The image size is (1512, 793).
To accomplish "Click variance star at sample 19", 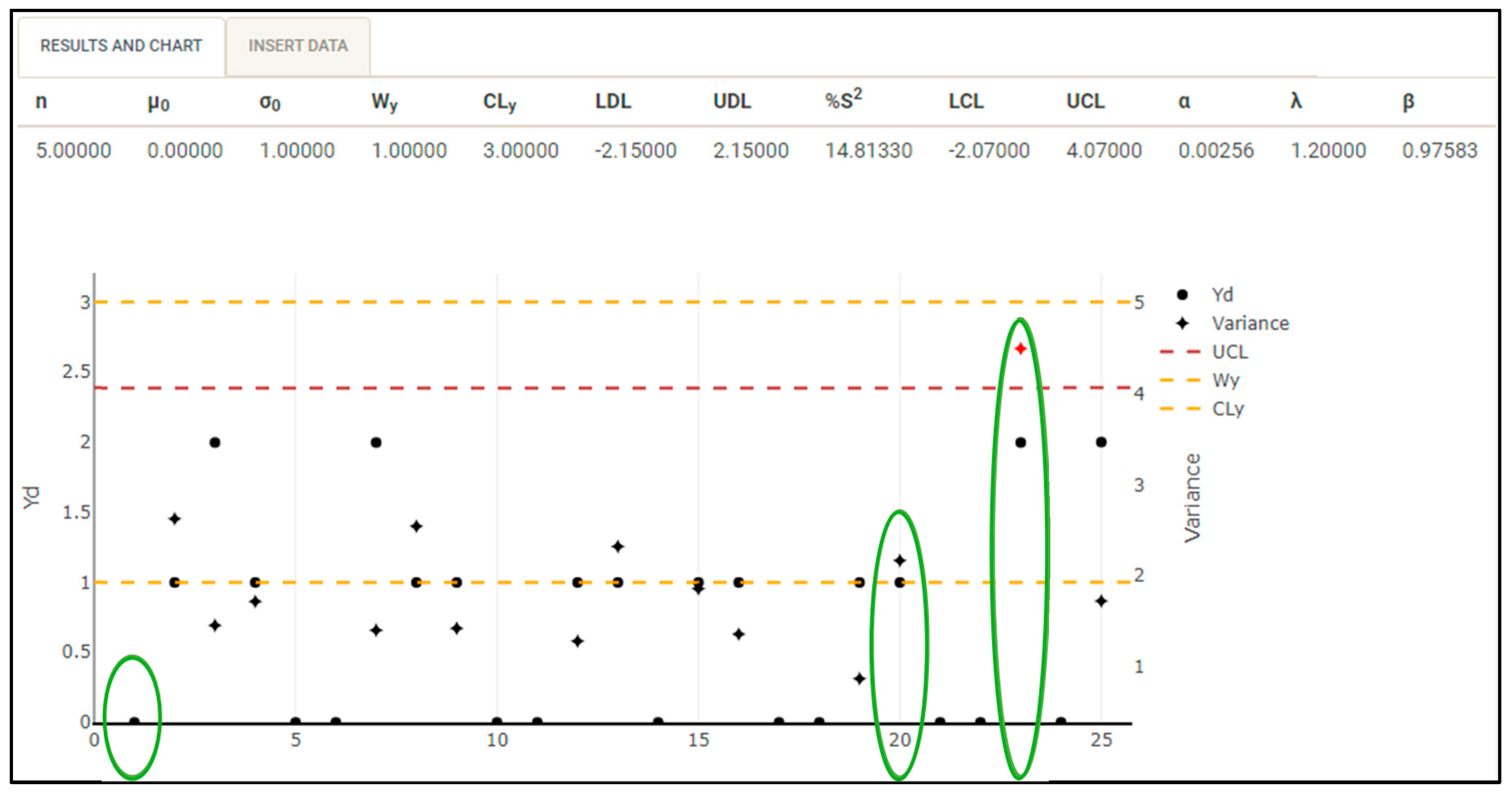I will pos(859,679).
